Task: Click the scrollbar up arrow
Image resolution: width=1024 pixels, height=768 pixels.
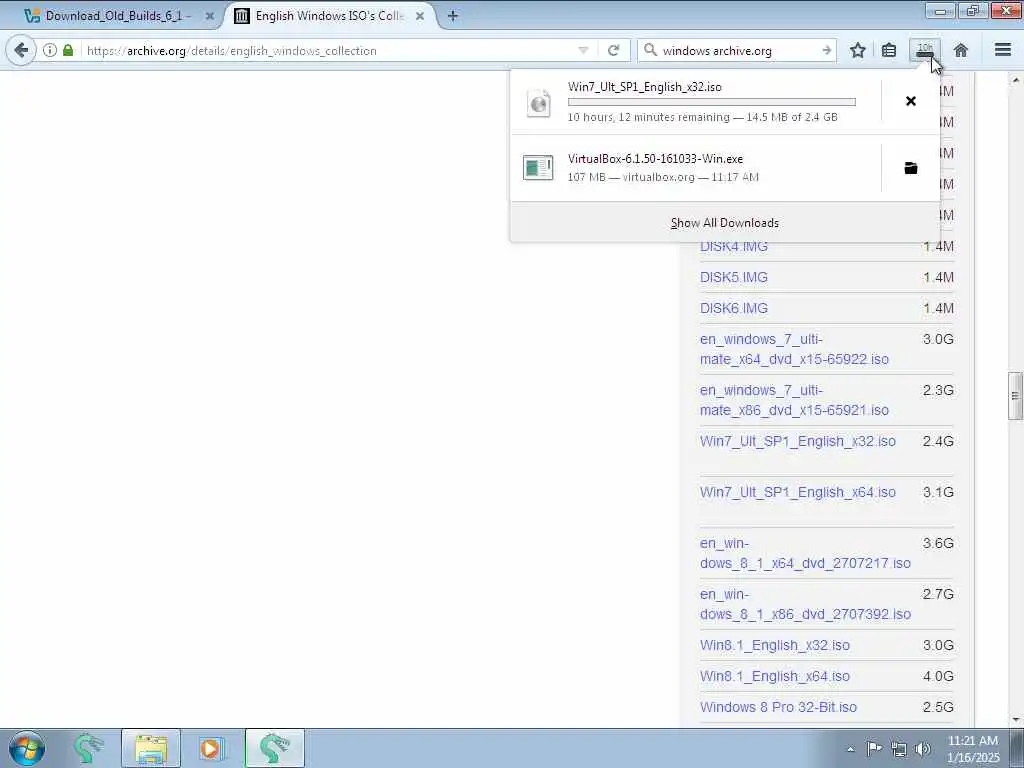Action: [1015, 80]
